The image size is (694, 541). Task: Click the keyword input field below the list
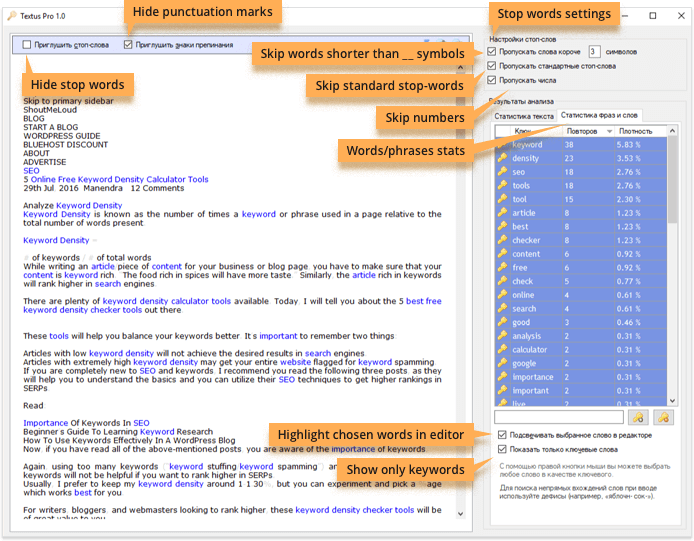(559, 417)
